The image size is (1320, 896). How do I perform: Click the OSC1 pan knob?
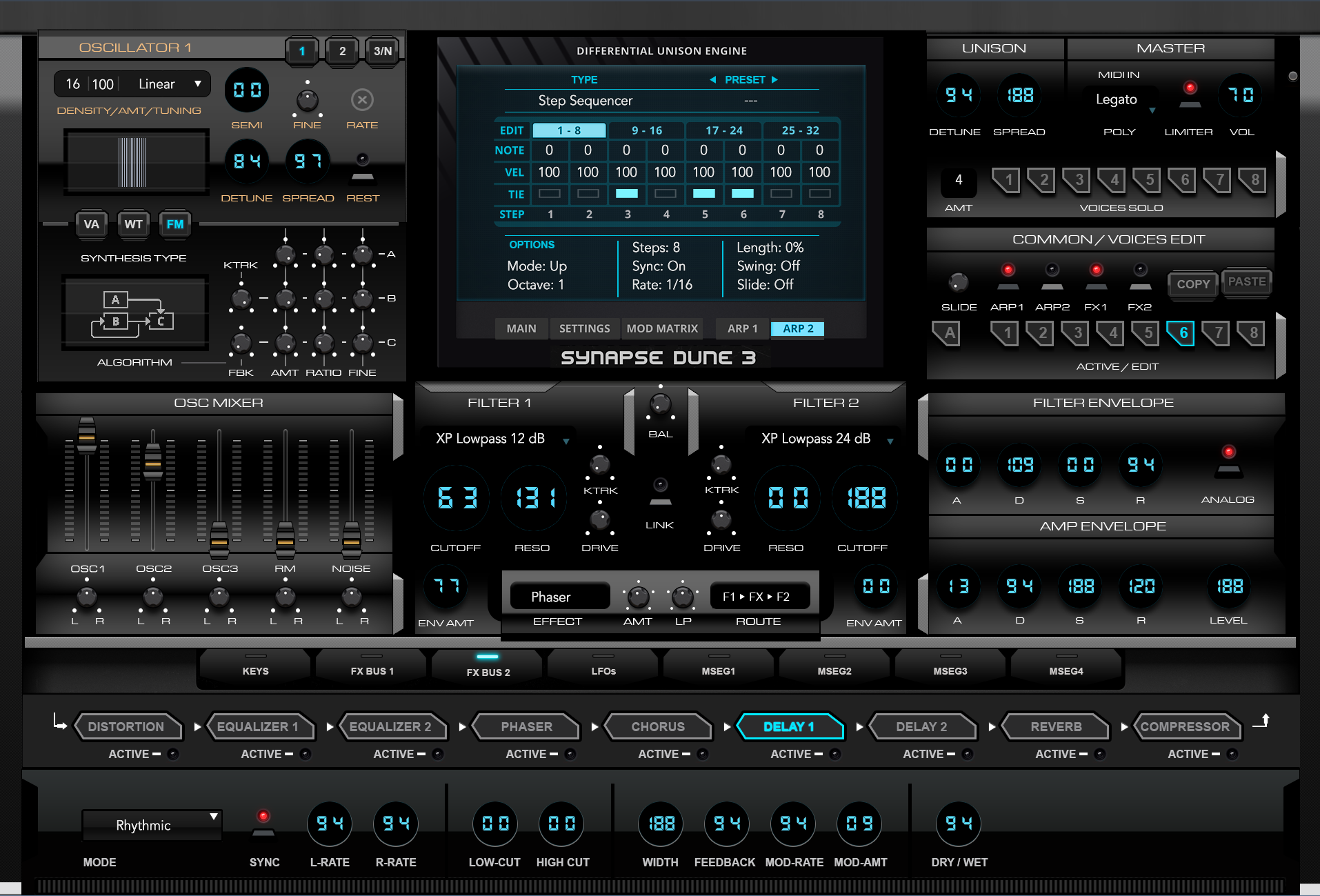coord(86,597)
